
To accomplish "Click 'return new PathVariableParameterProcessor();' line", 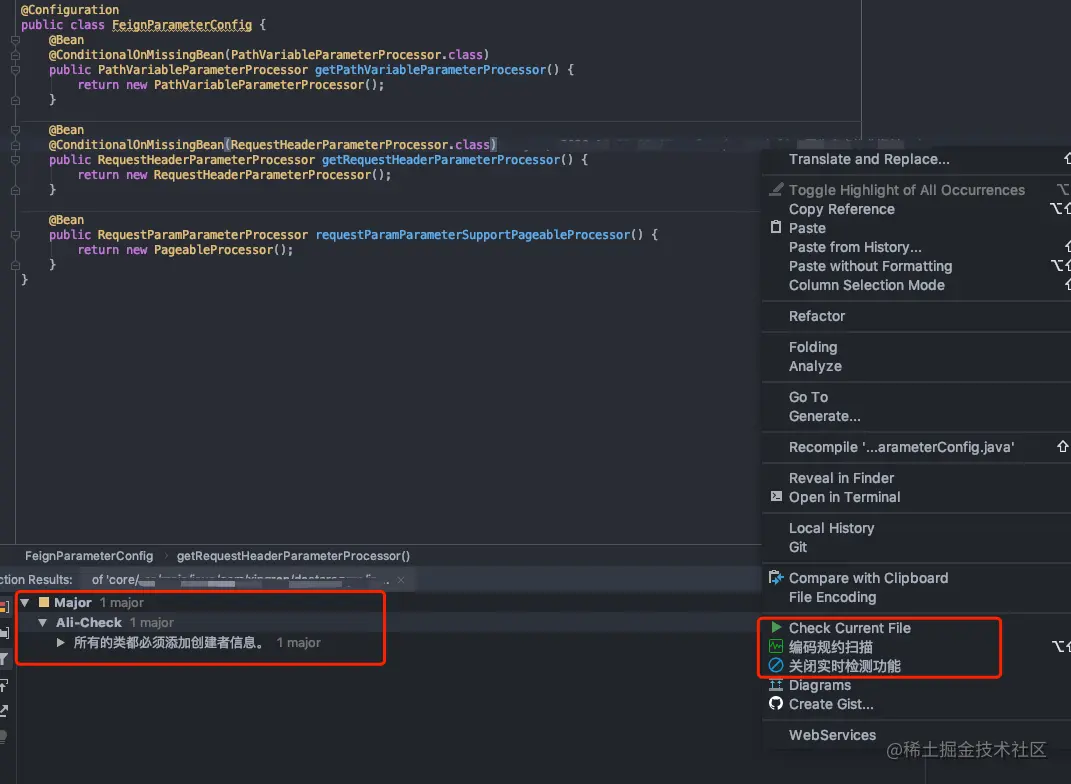I will tap(231, 85).
